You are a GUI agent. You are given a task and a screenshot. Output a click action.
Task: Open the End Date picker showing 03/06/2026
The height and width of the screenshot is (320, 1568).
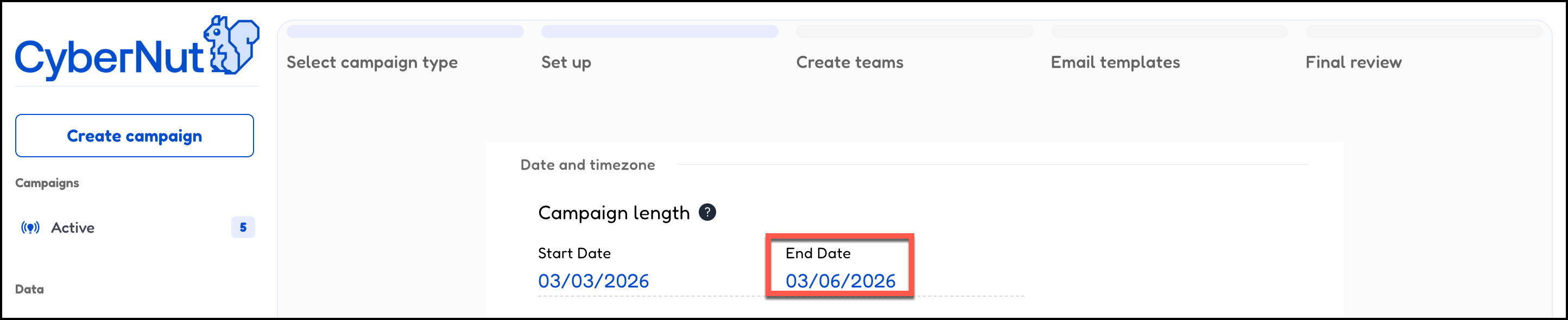point(840,281)
